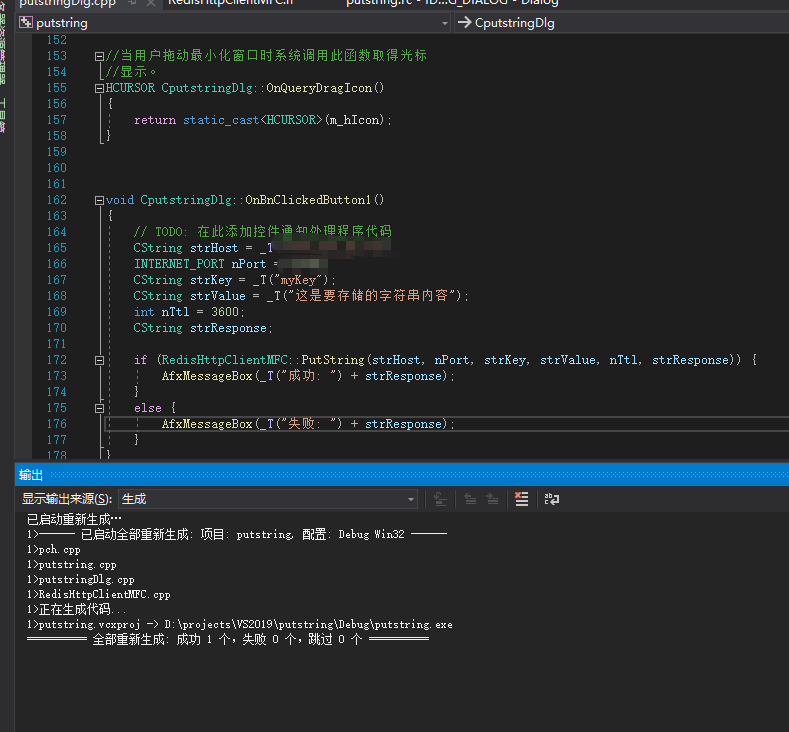Click the Clear All output icon
Image resolution: width=789 pixels, height=732 pixels.
coord(521,499)
